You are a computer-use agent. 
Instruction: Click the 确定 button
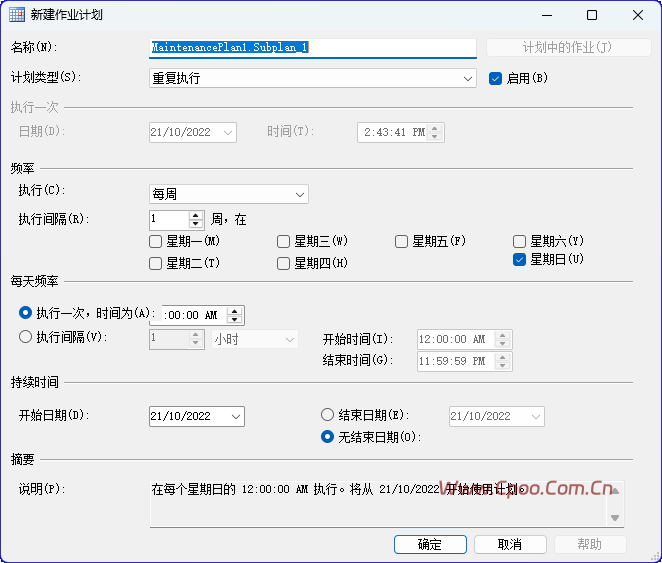pos(430,544)
